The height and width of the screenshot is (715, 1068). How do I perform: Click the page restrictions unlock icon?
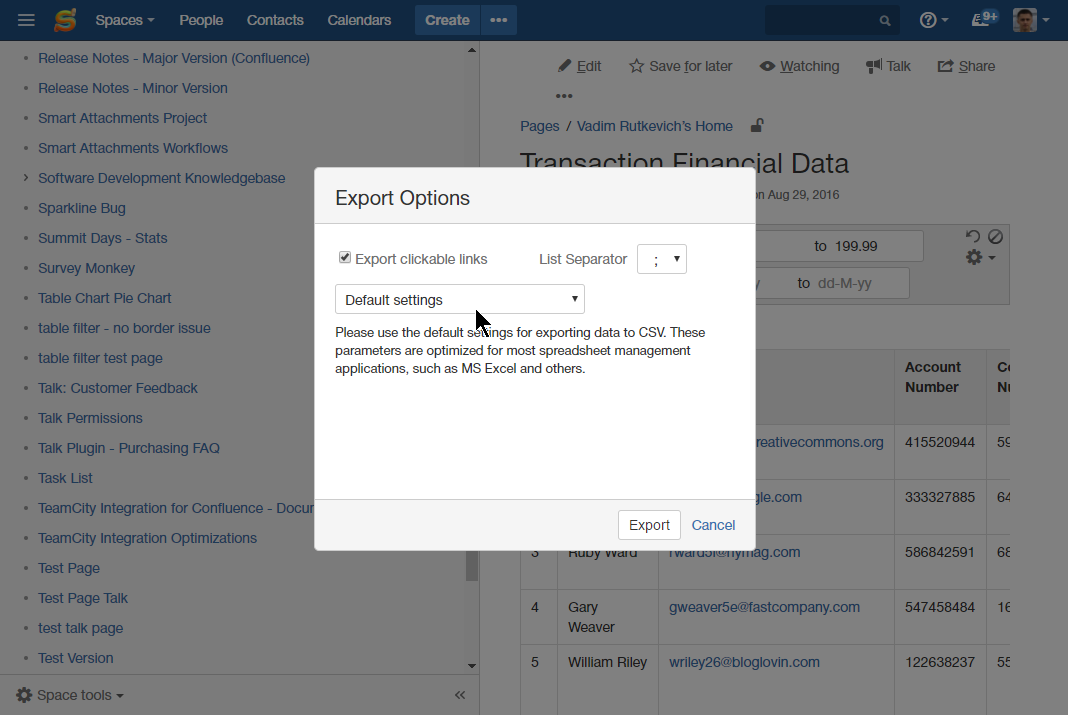757,126
